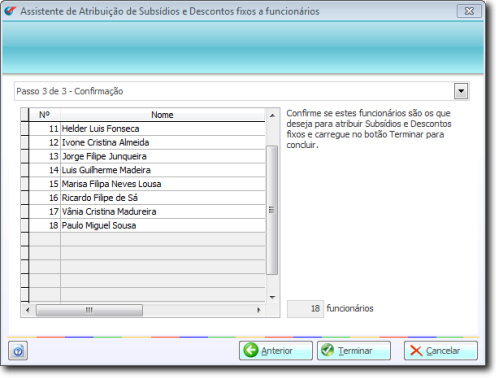Click number cell 15 in the list
This screenshot has height=378, width=496.
45,184
